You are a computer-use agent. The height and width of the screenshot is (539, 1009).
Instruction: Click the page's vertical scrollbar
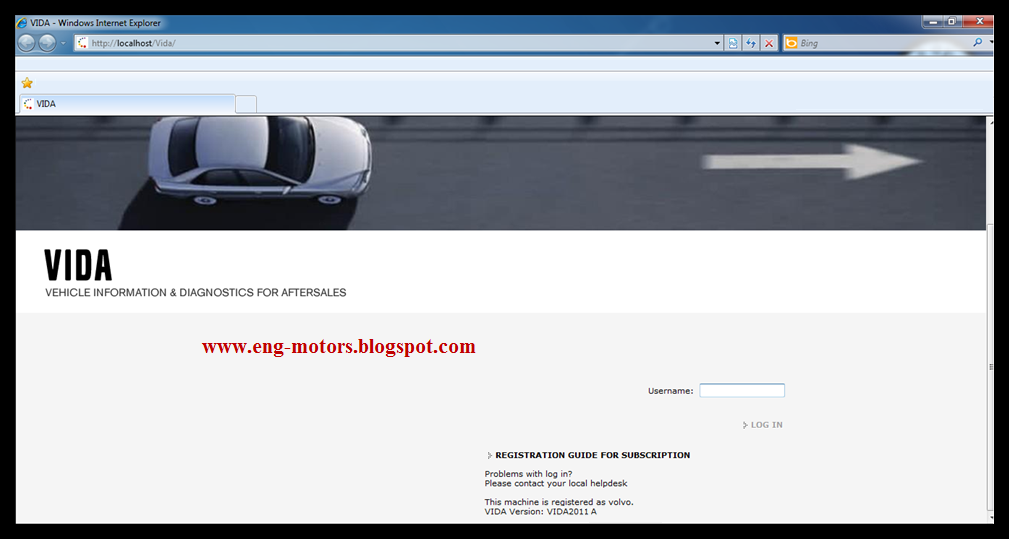tap(990, 367)
